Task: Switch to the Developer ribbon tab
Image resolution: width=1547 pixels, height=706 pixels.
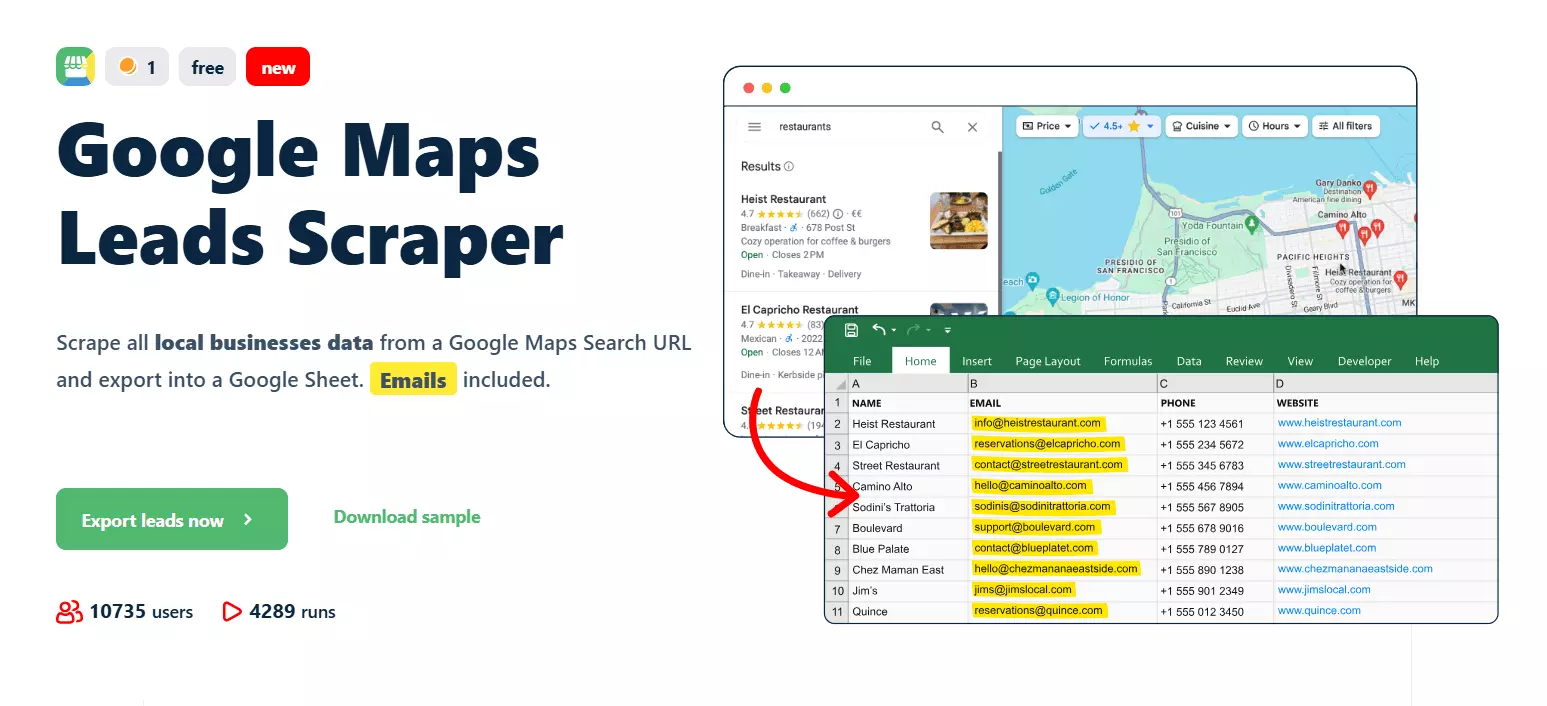Action: click(1364, 361)
